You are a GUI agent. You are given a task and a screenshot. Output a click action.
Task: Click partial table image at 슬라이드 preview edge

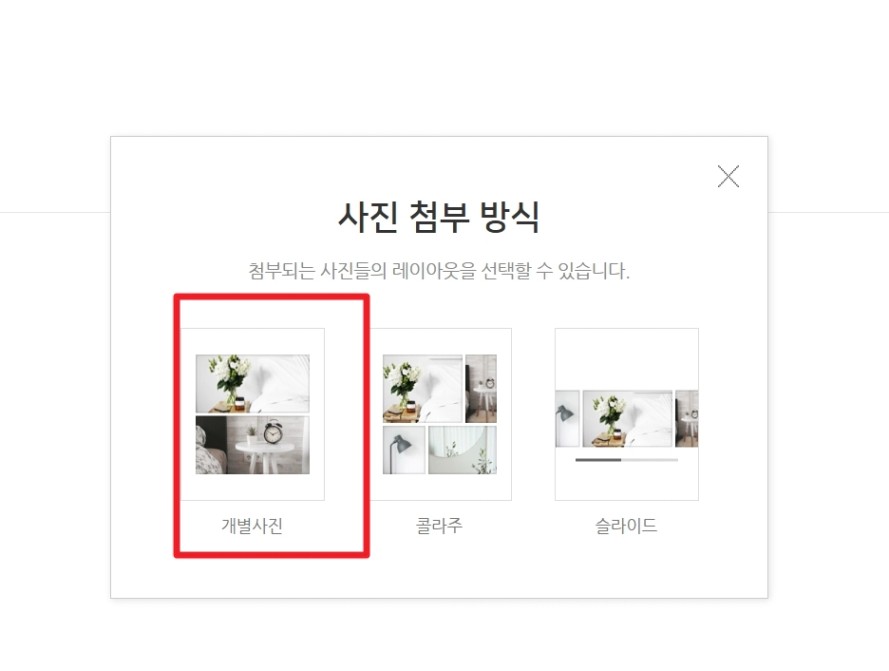[687, 419]
